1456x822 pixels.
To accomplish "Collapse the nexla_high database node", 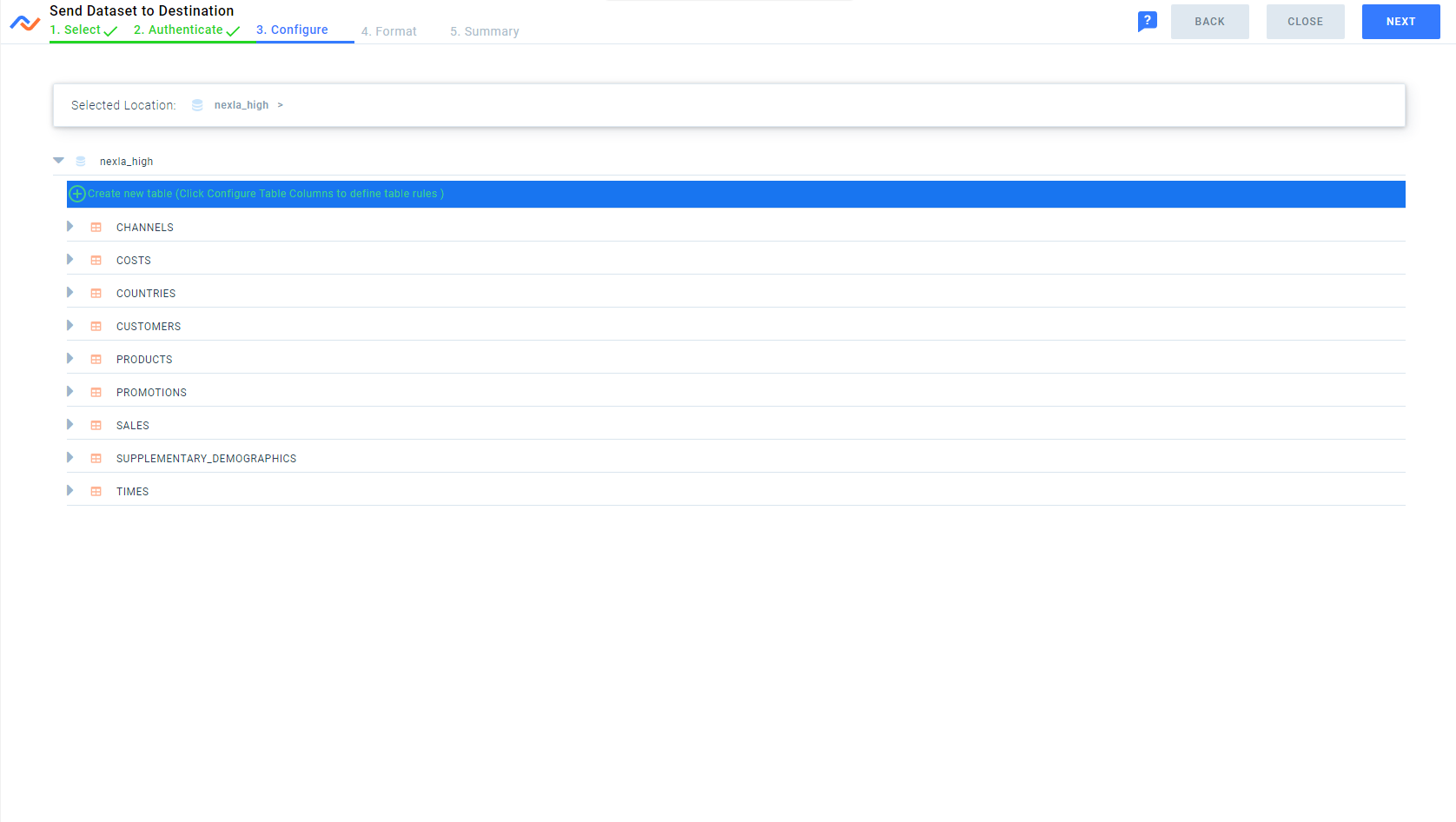I will 58,161.
